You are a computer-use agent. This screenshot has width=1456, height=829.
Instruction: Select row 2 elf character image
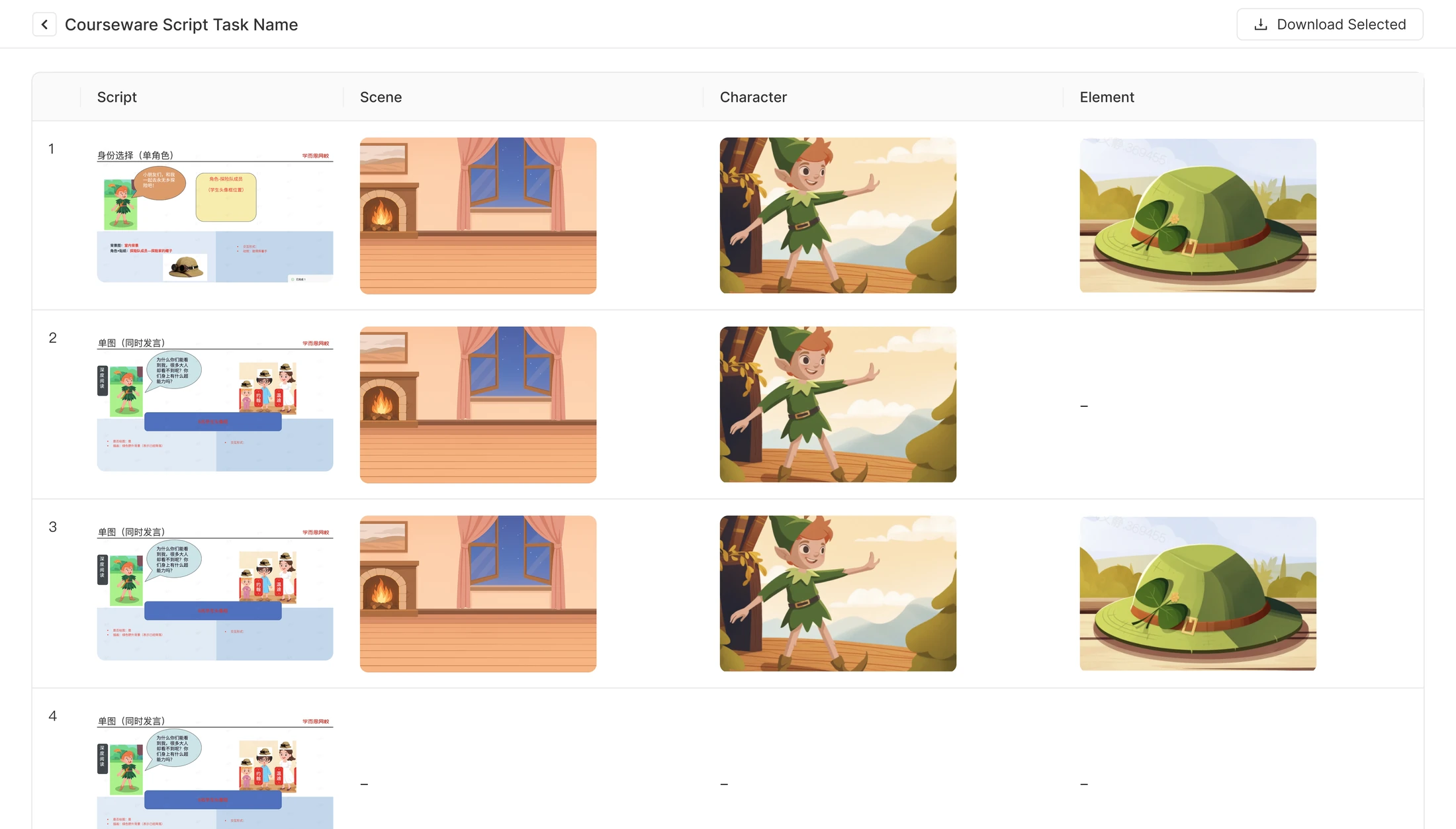pos(838,404)
